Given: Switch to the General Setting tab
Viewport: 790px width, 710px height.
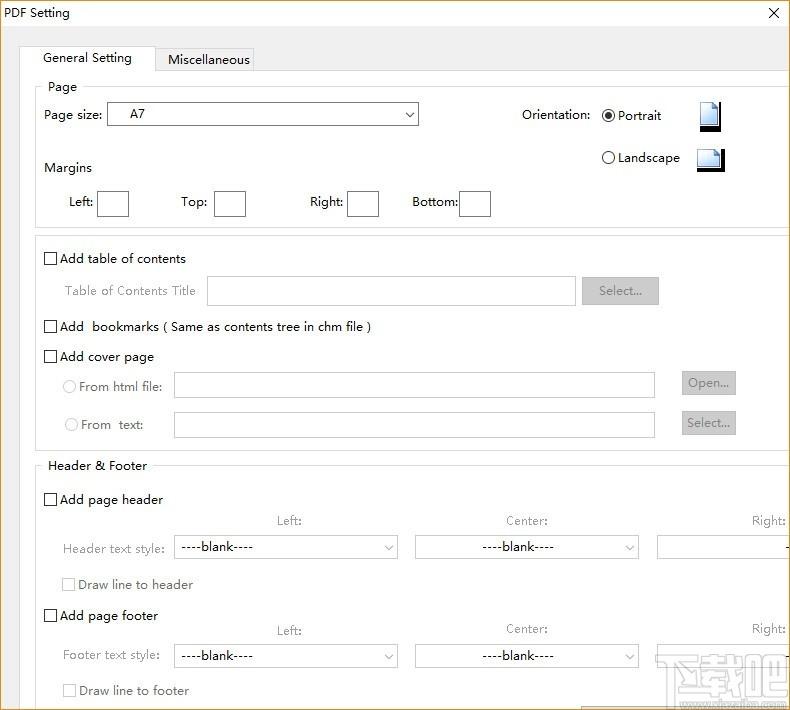Looking at the screenshot, I should tap(87, 58).
